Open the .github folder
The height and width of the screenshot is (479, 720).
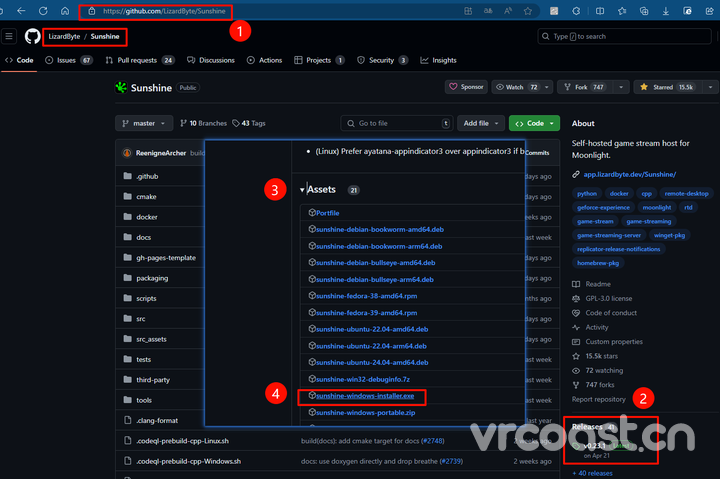pos(147,176)
